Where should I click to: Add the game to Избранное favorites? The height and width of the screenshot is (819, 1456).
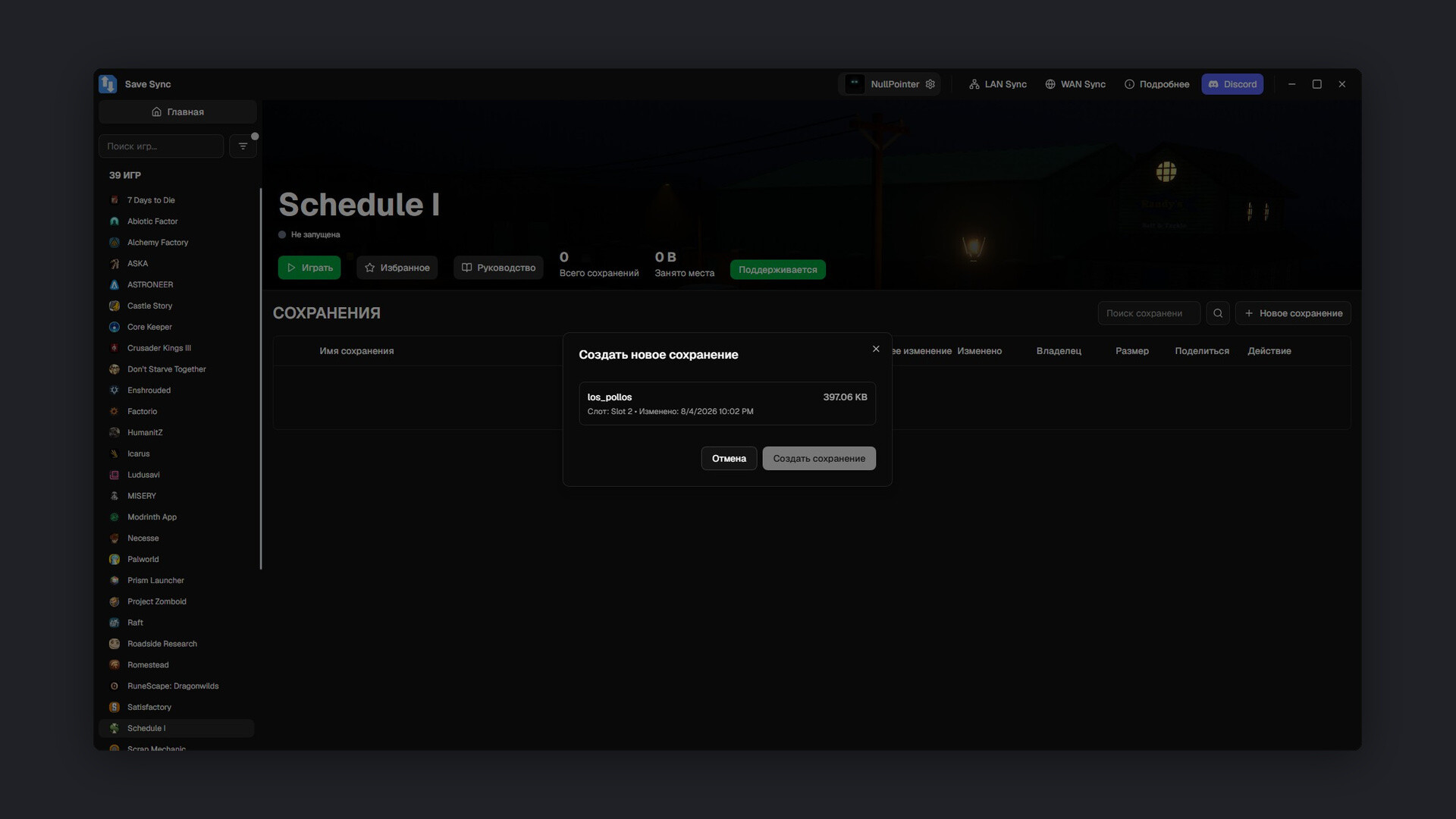pyautogui.click(x=397, y=268)
